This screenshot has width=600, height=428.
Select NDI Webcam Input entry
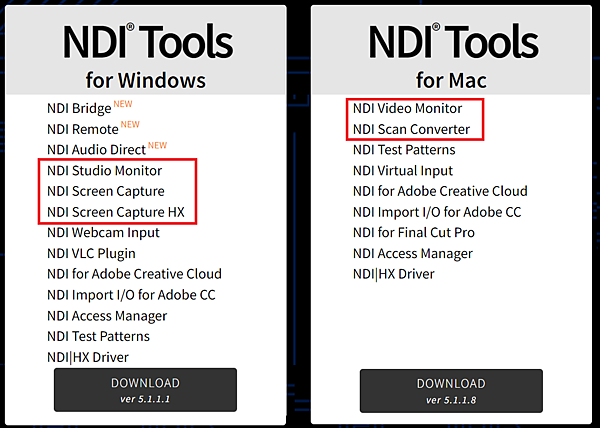point(103,233)
